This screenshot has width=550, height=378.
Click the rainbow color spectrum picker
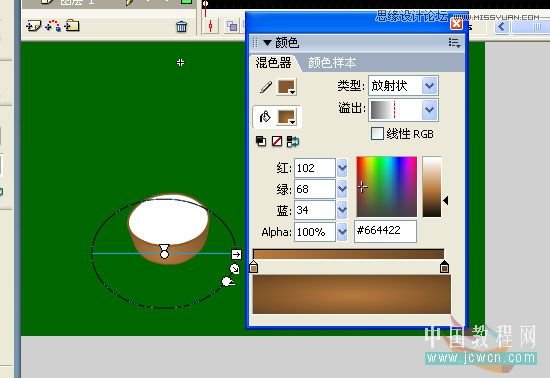pyautogui.click(x=387, y=187)
